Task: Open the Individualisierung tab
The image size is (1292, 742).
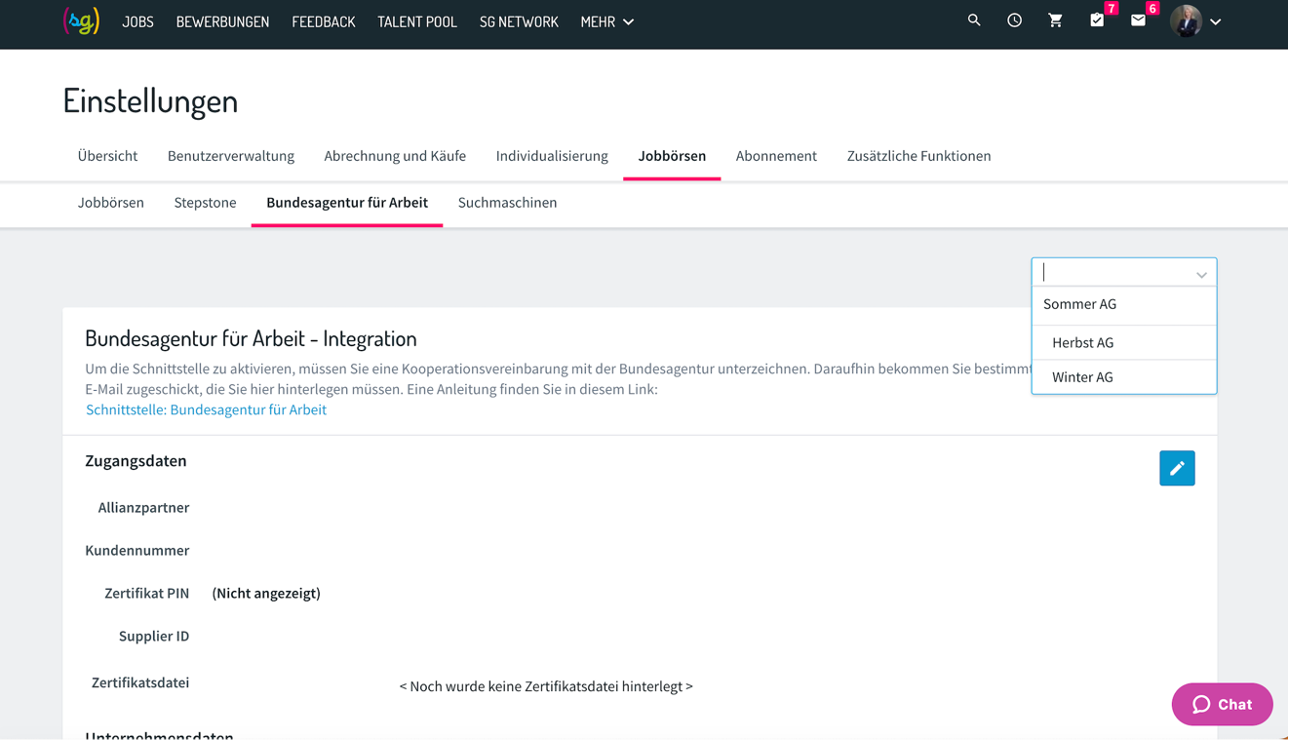Action: pyautogui.click(x=552, y=156)
